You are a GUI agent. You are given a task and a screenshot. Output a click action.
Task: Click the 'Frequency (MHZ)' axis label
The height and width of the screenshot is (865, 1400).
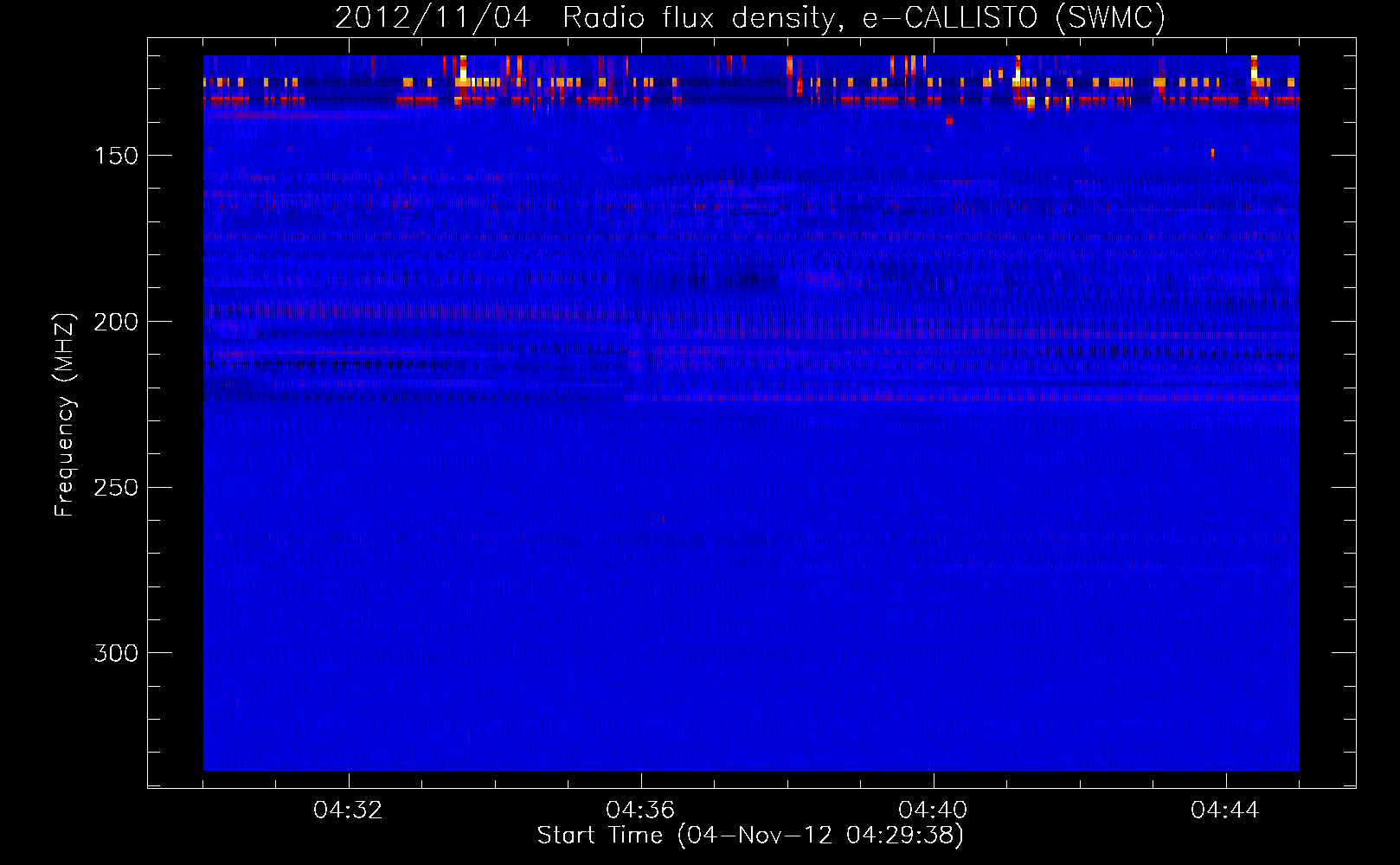pyautogui.click(x=65, y=415)
